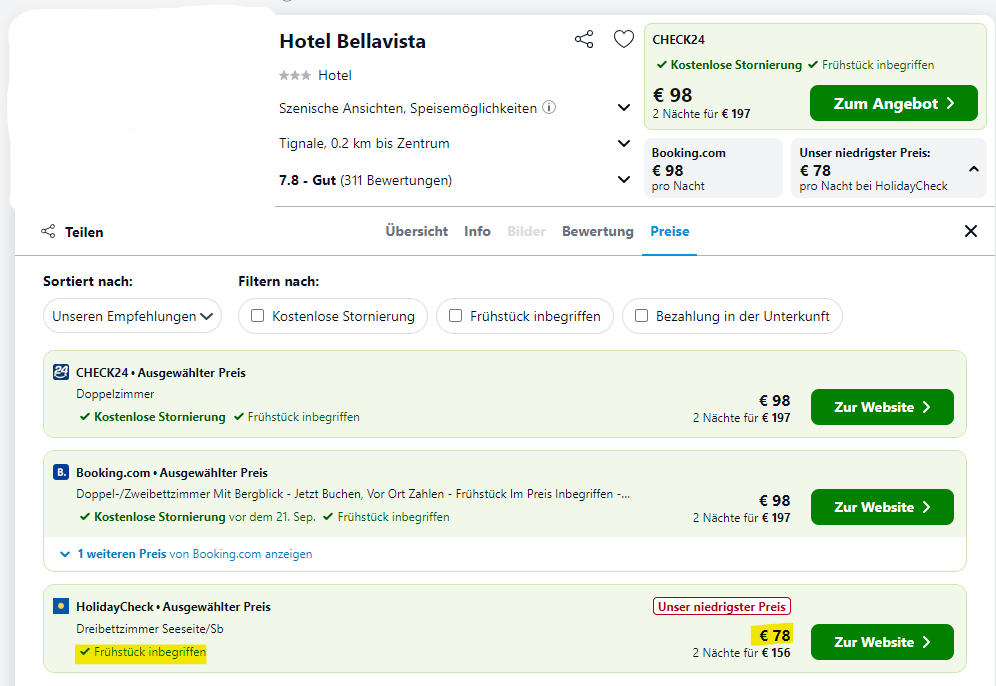The height and width of the screenshot is (686, 996).
Task: Click the Teilen share button
Action: click(x=72, y=232)
